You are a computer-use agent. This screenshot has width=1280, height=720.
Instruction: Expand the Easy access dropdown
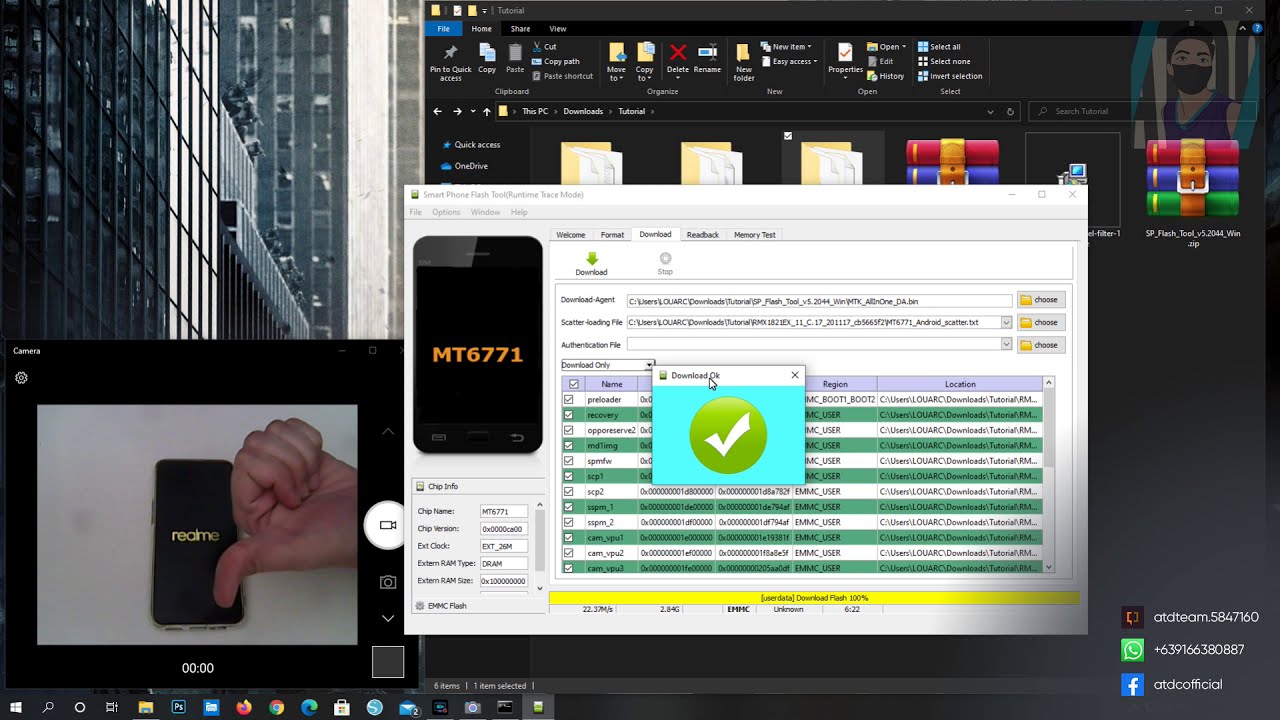coord(789,61)
